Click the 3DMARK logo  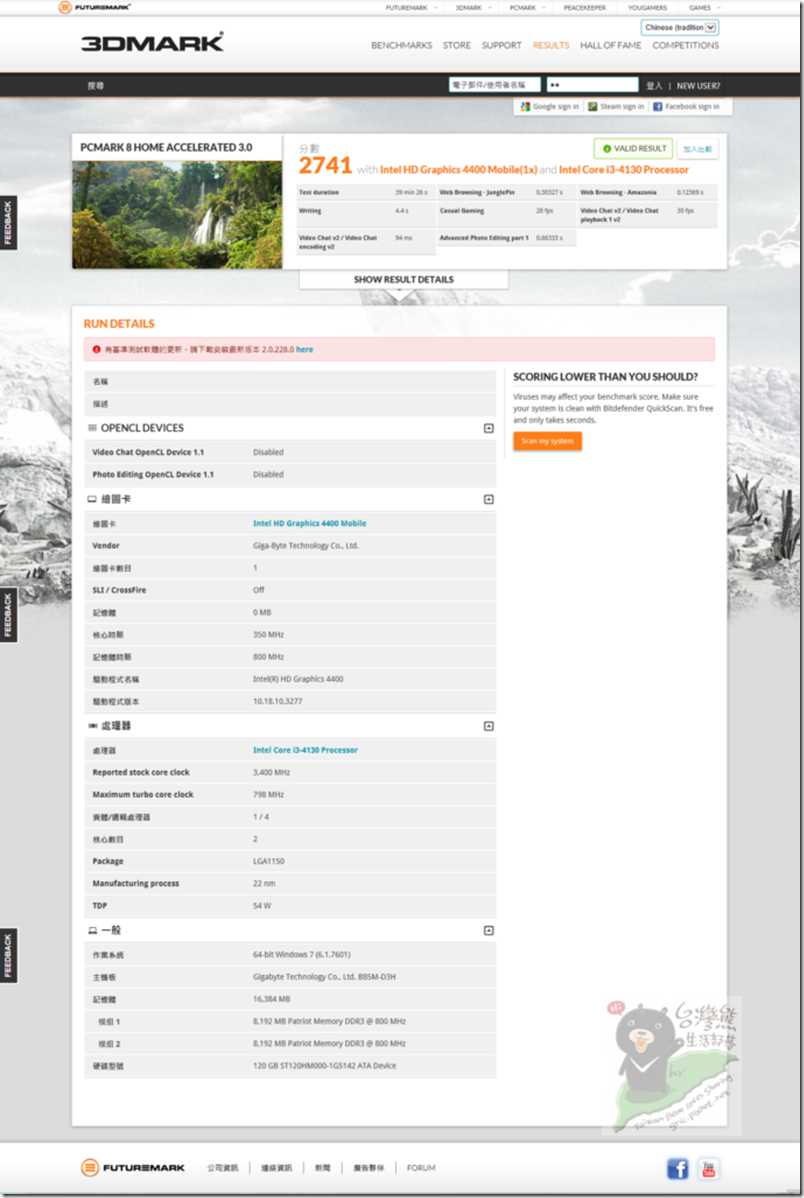tap(153, 43)
